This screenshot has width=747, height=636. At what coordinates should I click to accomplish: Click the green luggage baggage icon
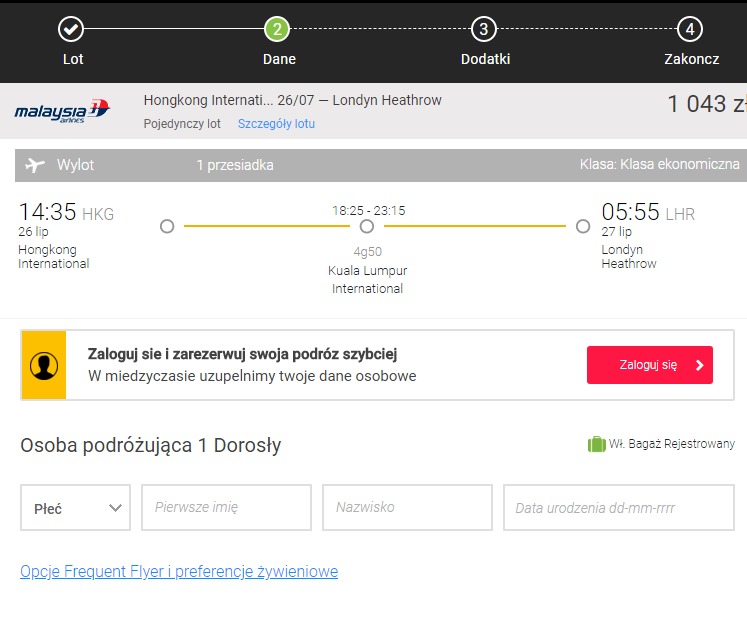tap(596, 444)
